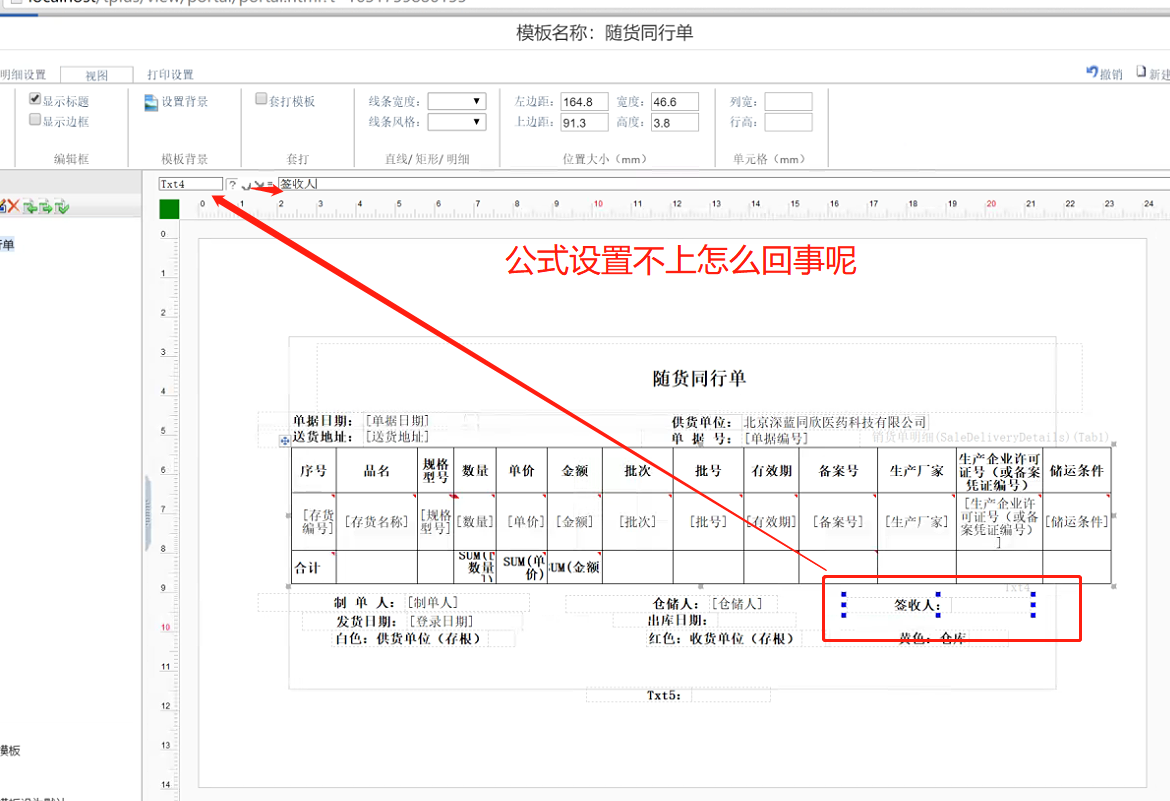
Task: Click the set background image icon
Action: [x=151, y=102]
